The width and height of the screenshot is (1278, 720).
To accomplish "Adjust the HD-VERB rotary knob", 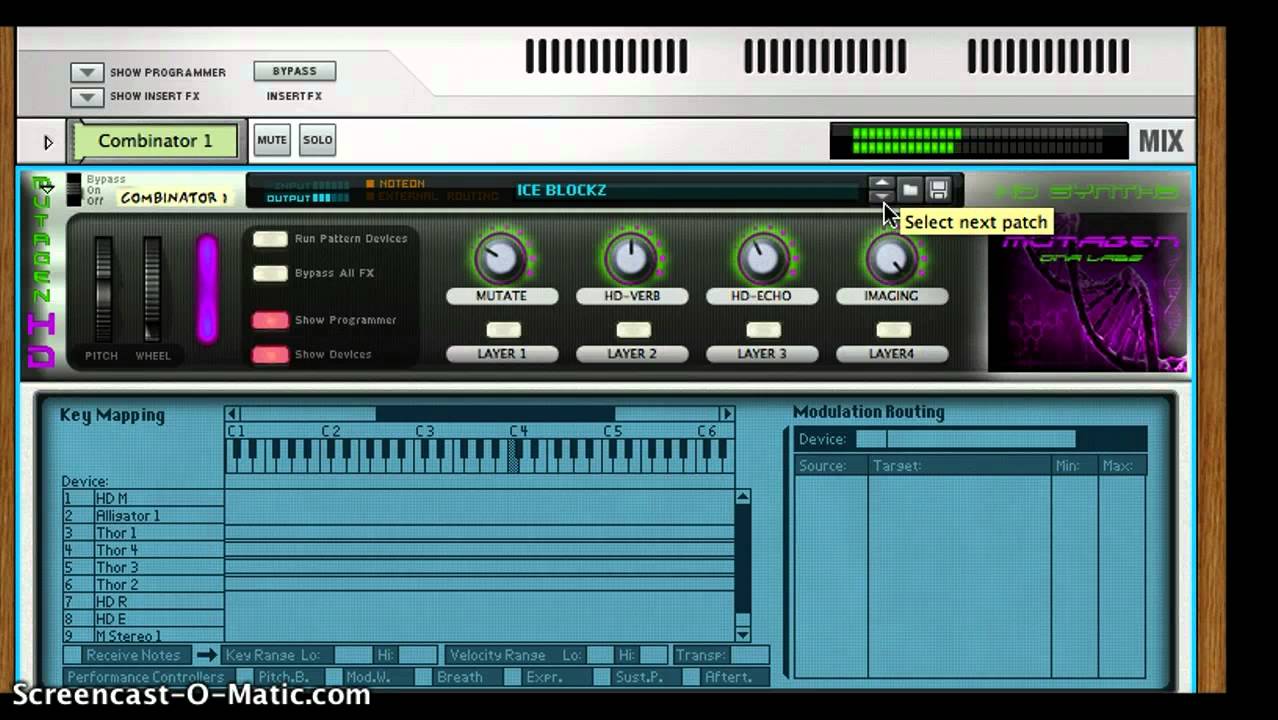I will point(631,259).
